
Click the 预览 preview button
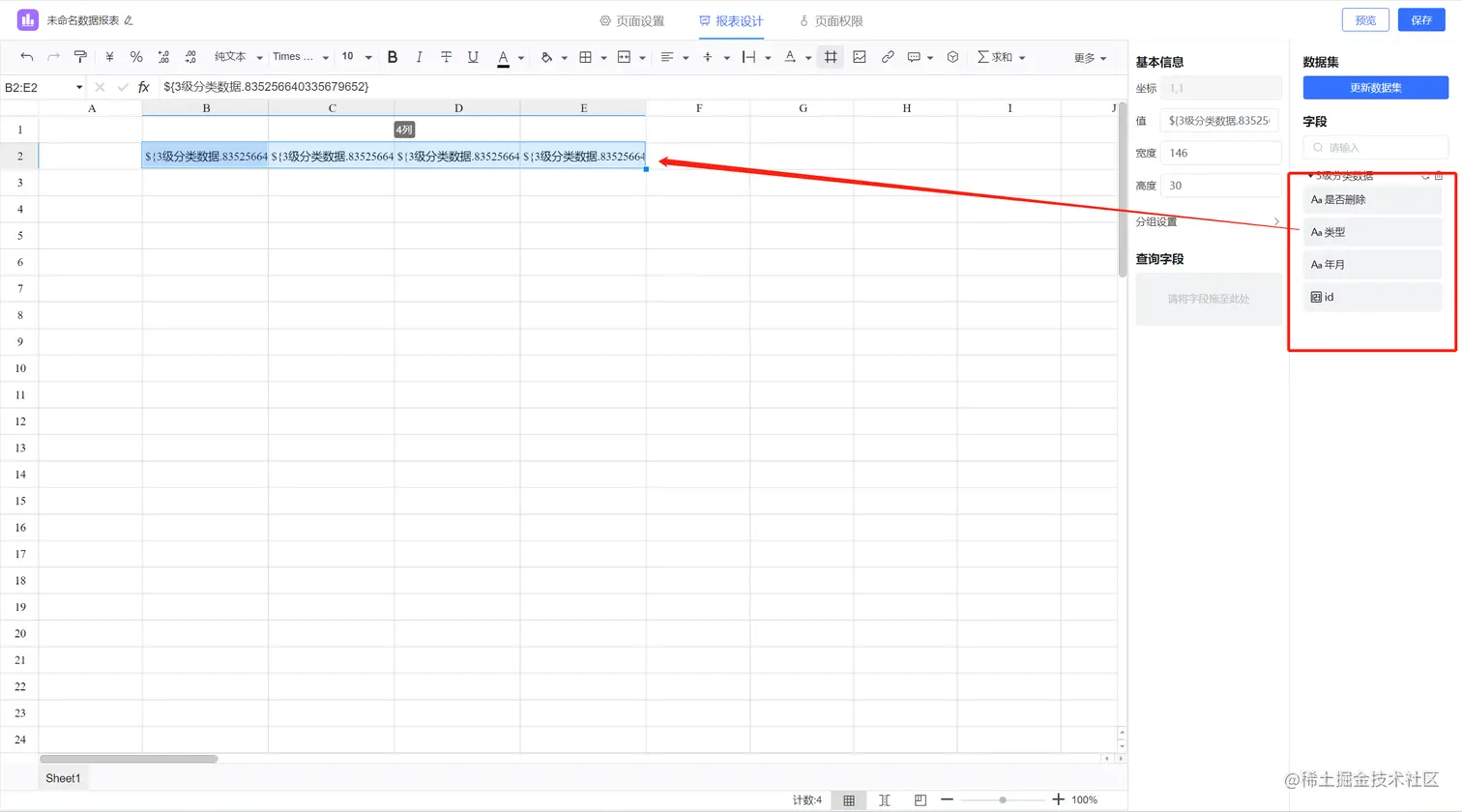[1365, 20]
